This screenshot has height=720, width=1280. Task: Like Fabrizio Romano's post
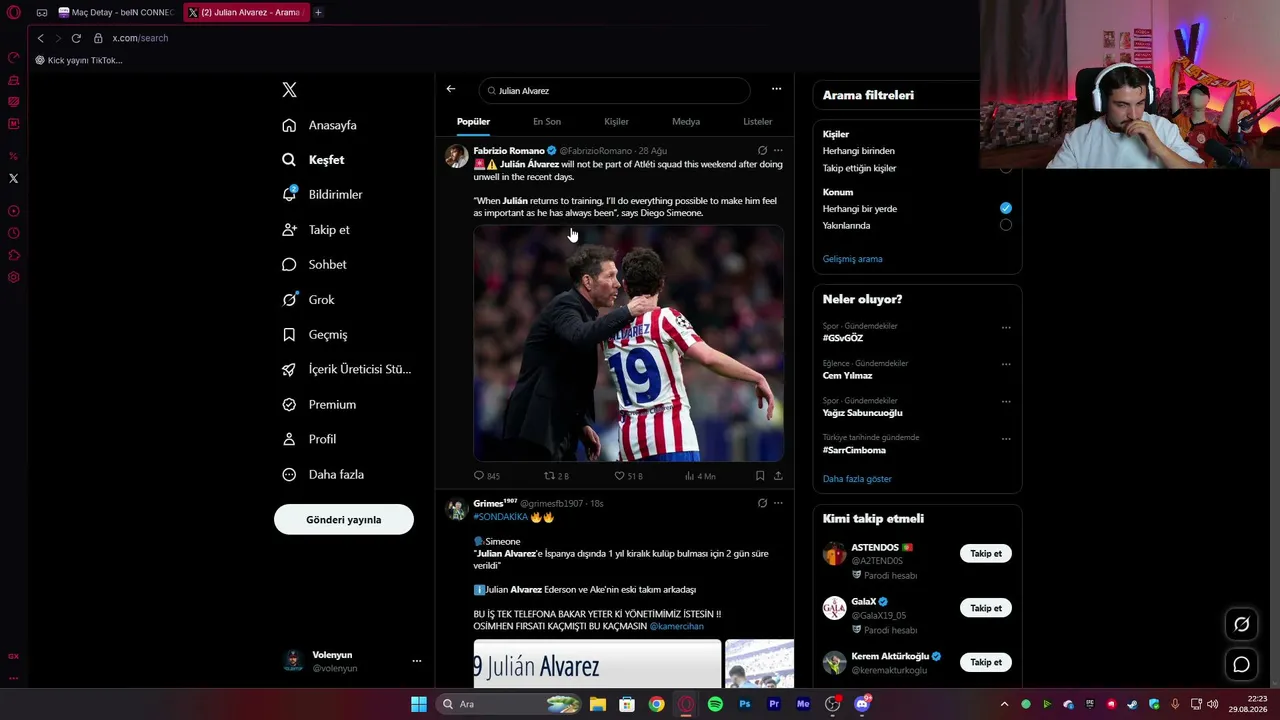tap(628, 476)
